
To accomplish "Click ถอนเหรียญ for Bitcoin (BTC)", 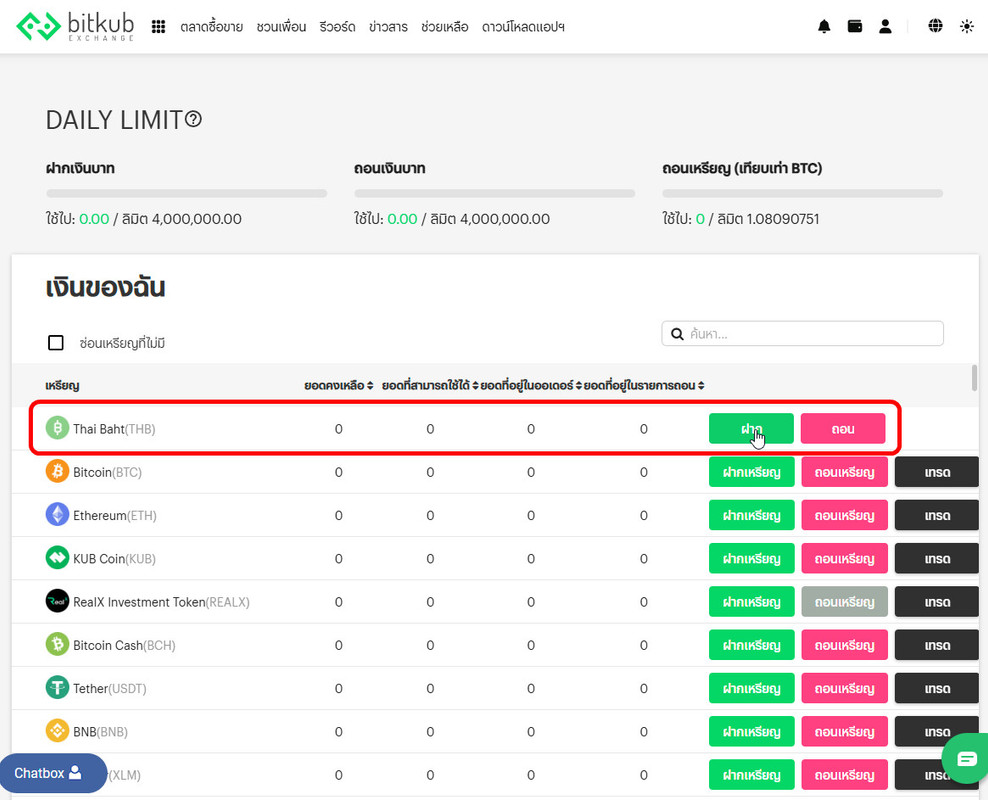I will [844, 472].
